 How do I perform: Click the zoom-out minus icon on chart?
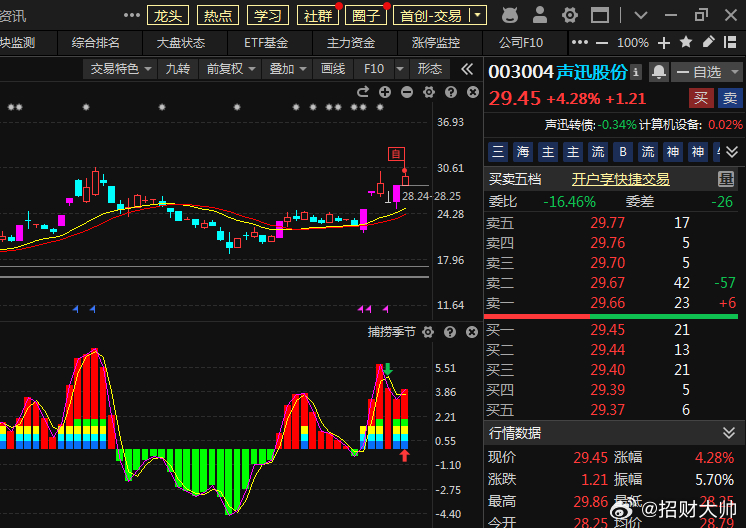pos(407,92)
